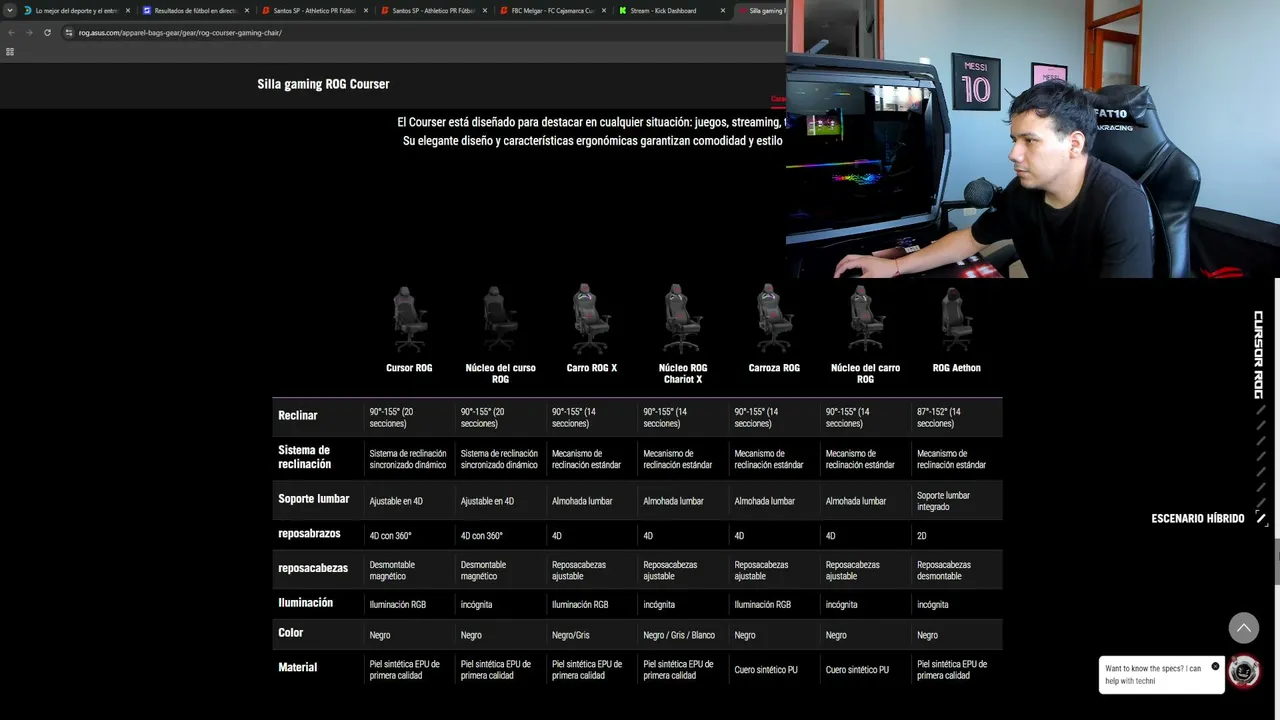Open the 'Núcleo del carro ROG' product link

click(x=866, y=373)
